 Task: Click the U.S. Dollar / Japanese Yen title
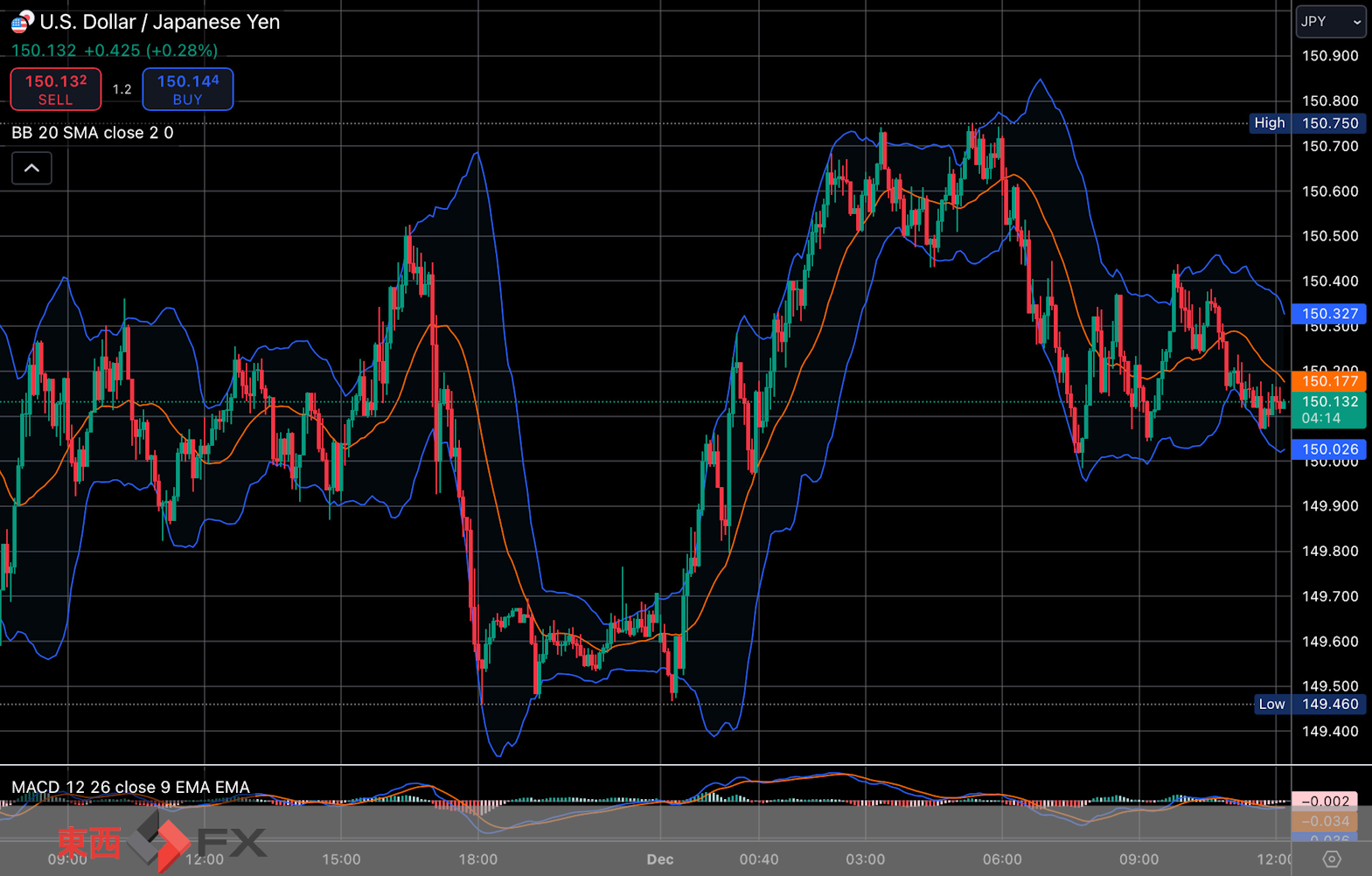click(x=160, y=22)
